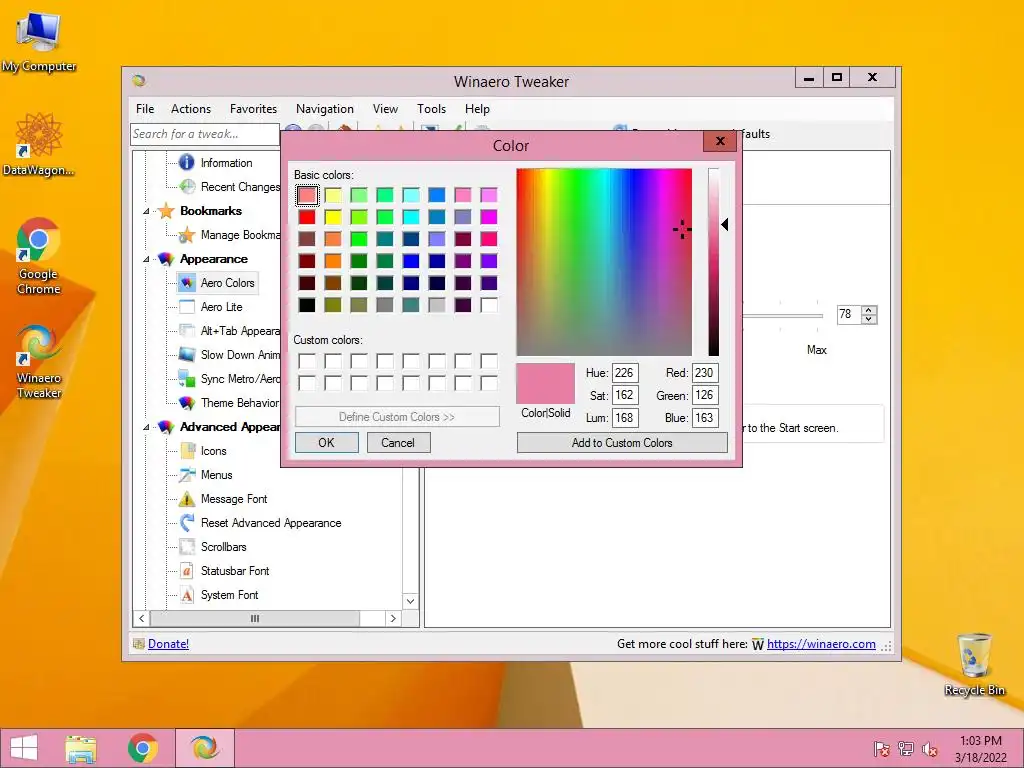The image size is (1024, 768).
Task: Click Add to Custom Colors
Action: [x=622, y=443]
